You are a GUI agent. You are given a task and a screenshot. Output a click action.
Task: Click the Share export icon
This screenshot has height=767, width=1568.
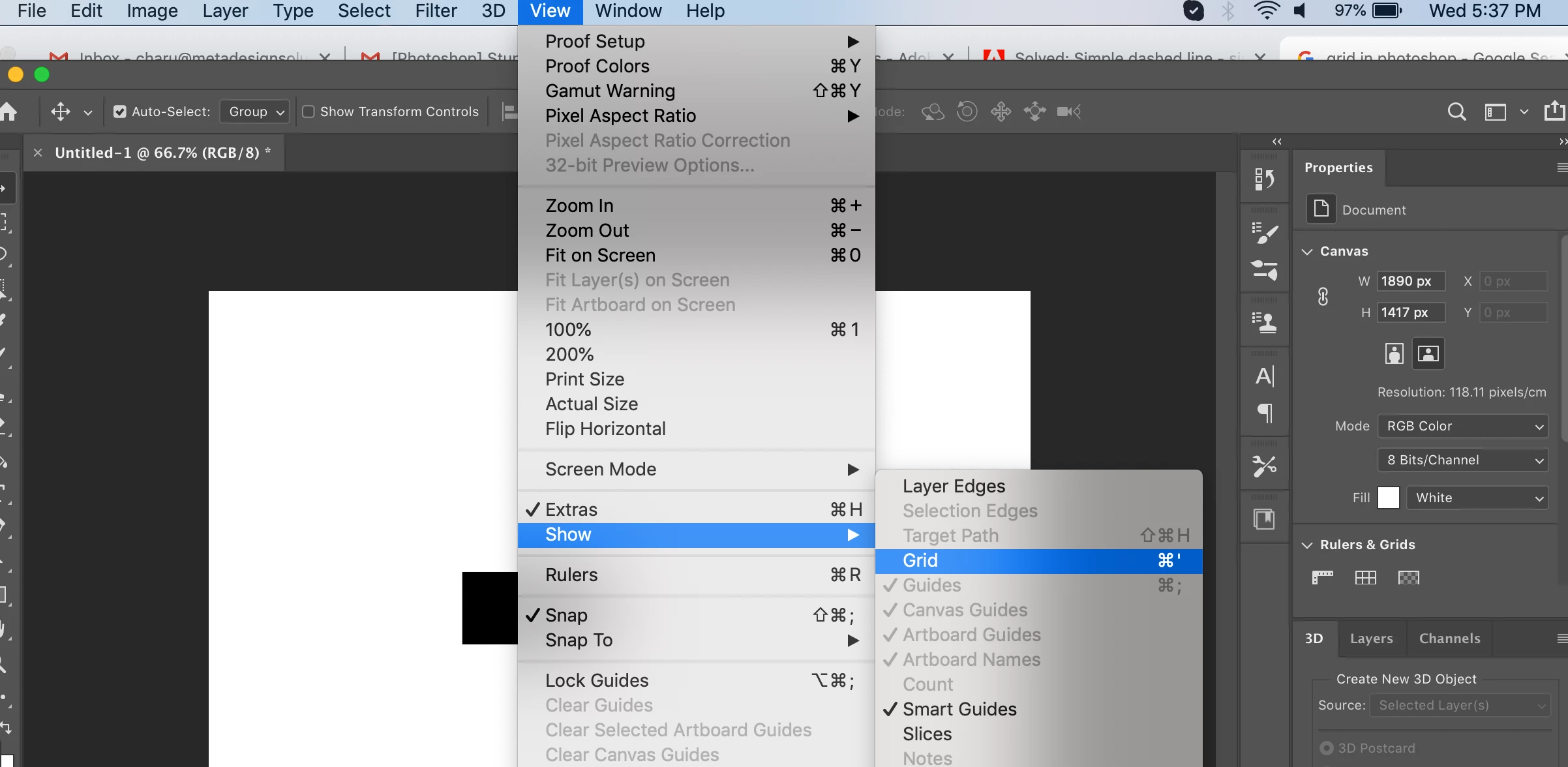(x=1554, y=111)
